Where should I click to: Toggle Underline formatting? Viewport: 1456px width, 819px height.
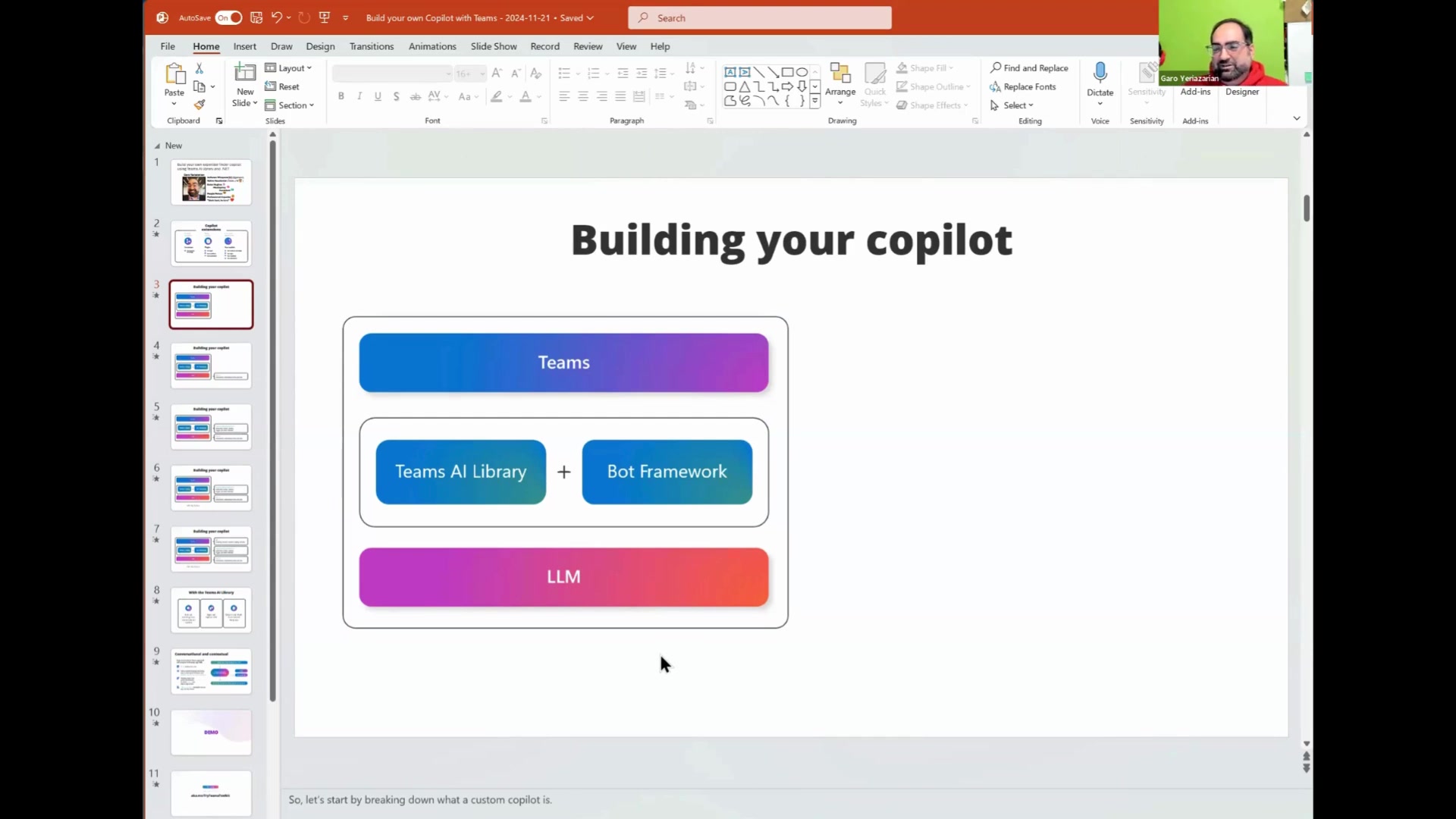click(x=378, y=96)
